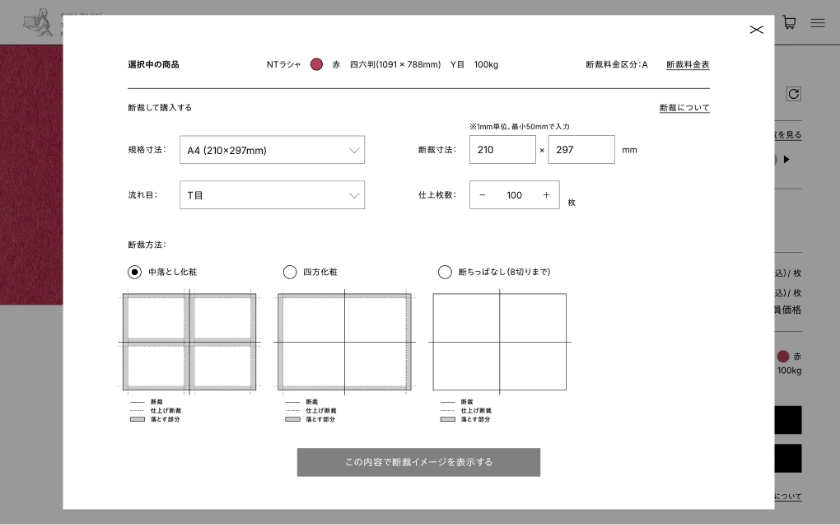840x525 pixels.
Task: Click この内容で断裁イメージを表示する button
Action: 418,462
